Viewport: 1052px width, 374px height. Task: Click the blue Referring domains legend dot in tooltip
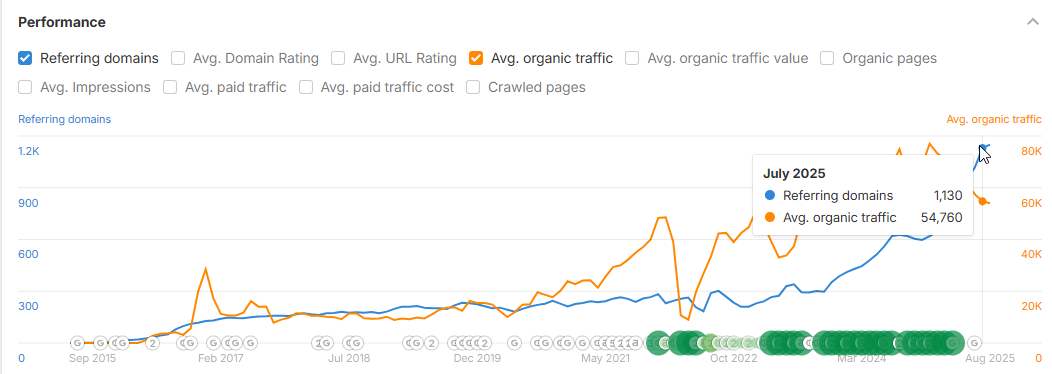coord(770,196)
